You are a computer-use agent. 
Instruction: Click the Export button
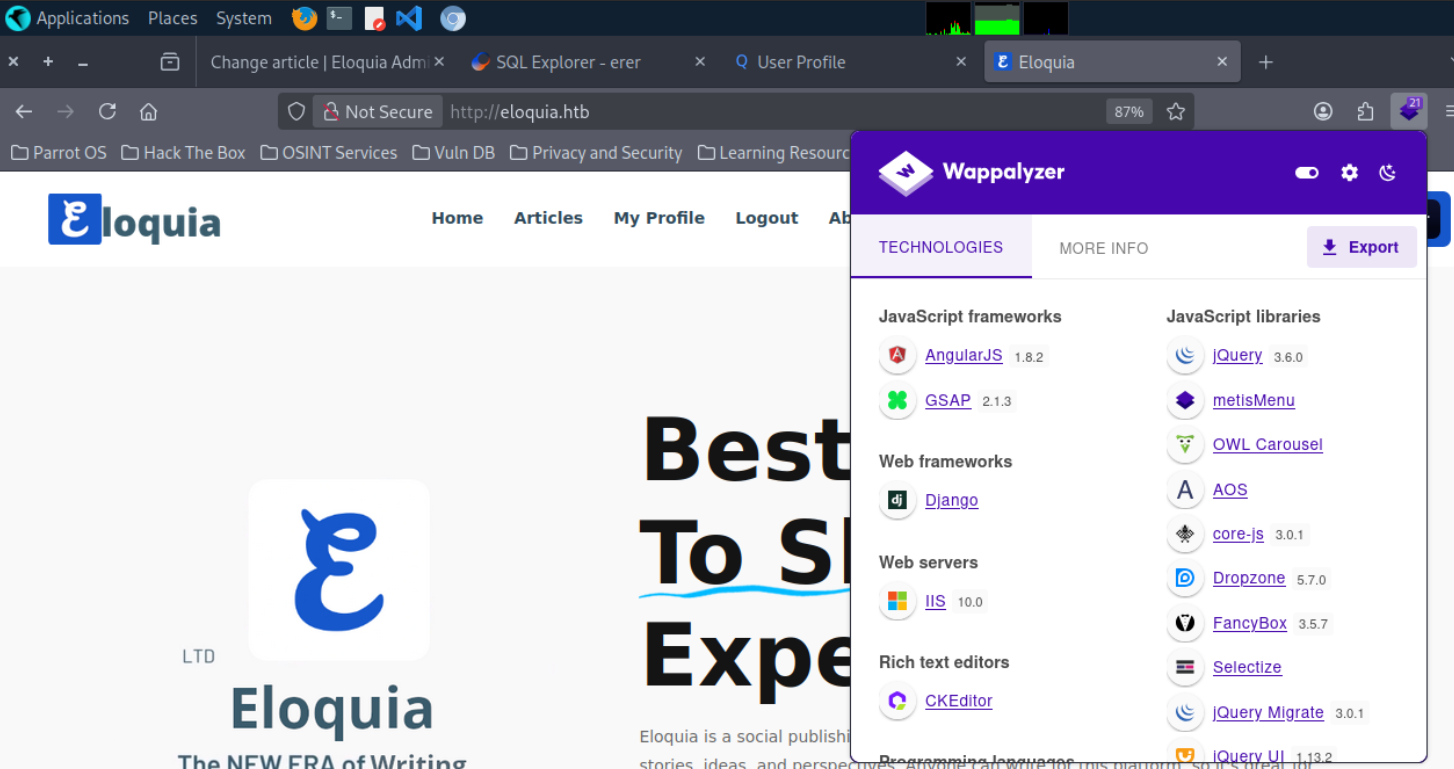1361,247
